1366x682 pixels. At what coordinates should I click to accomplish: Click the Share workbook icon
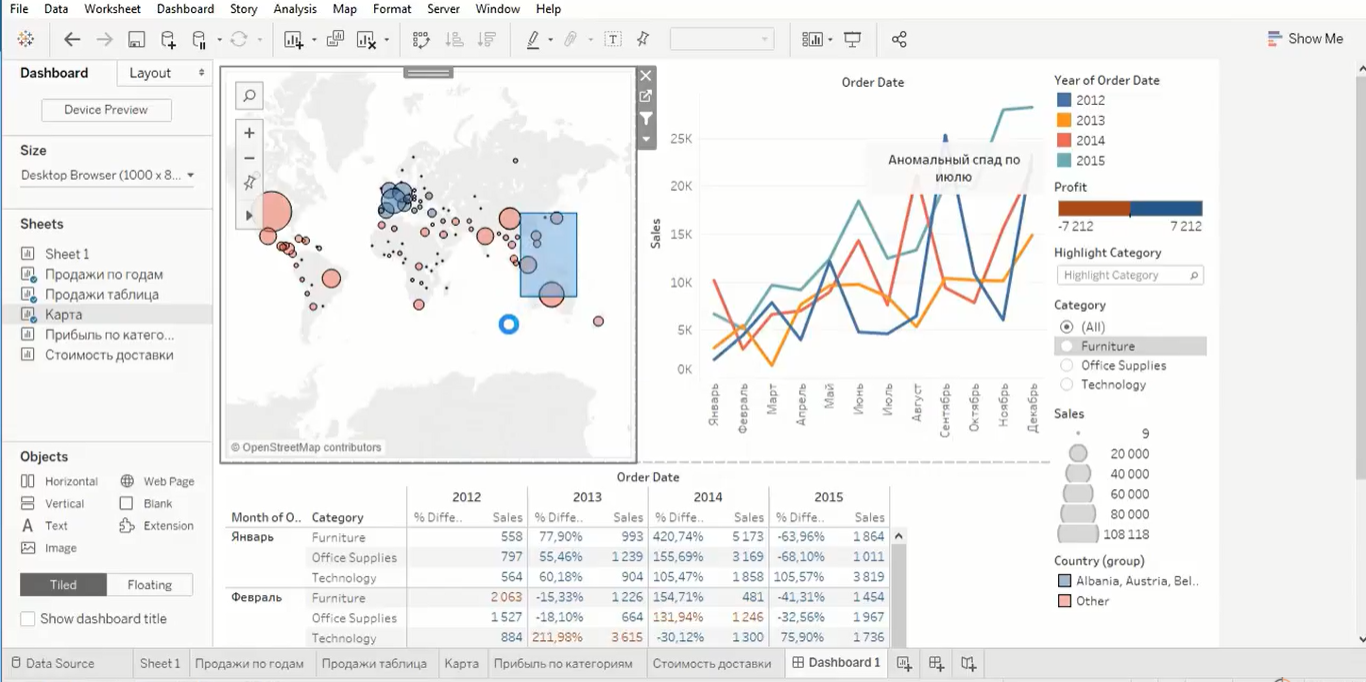(x=899, y=39)
